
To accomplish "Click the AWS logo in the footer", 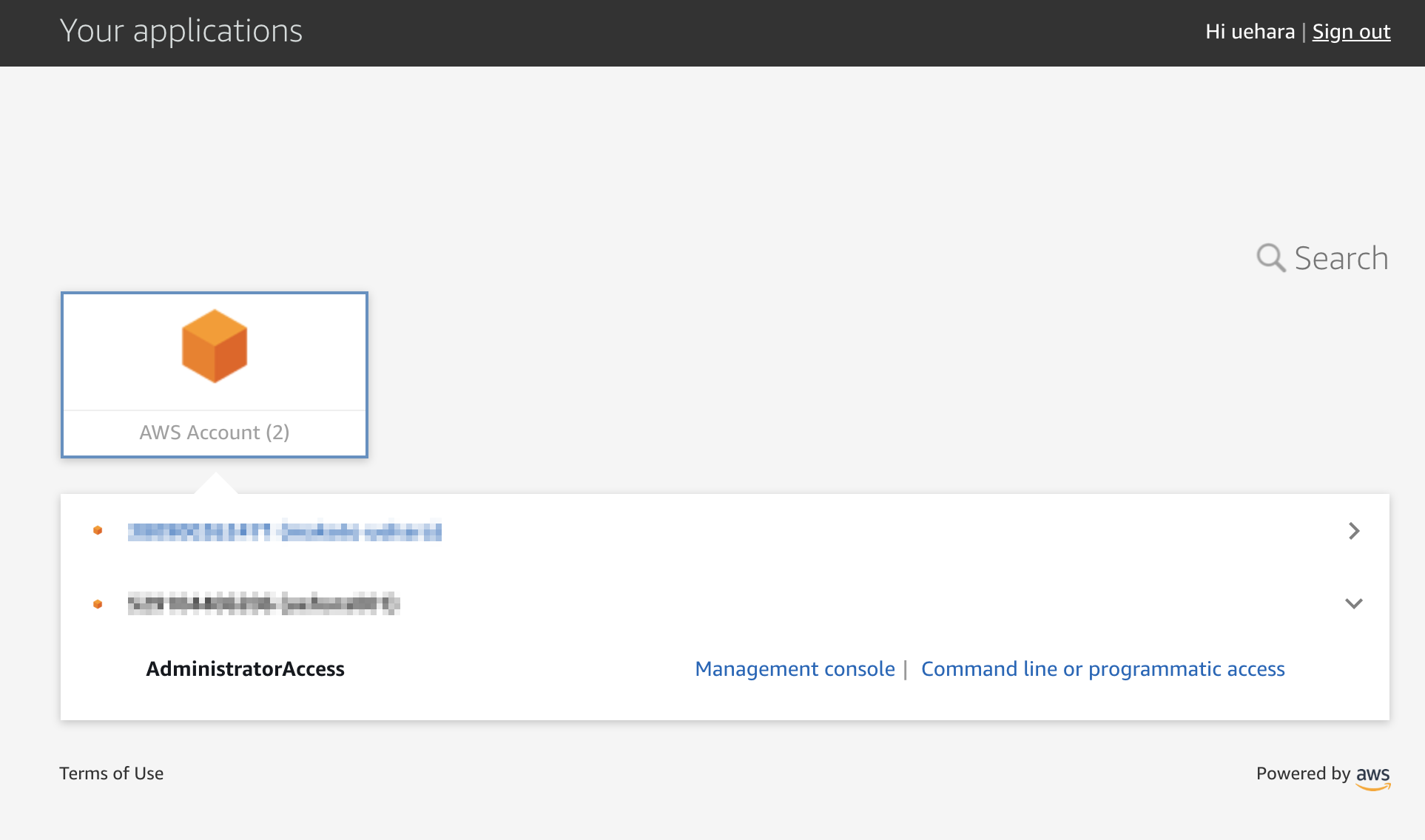I will tap(1373, 777).
